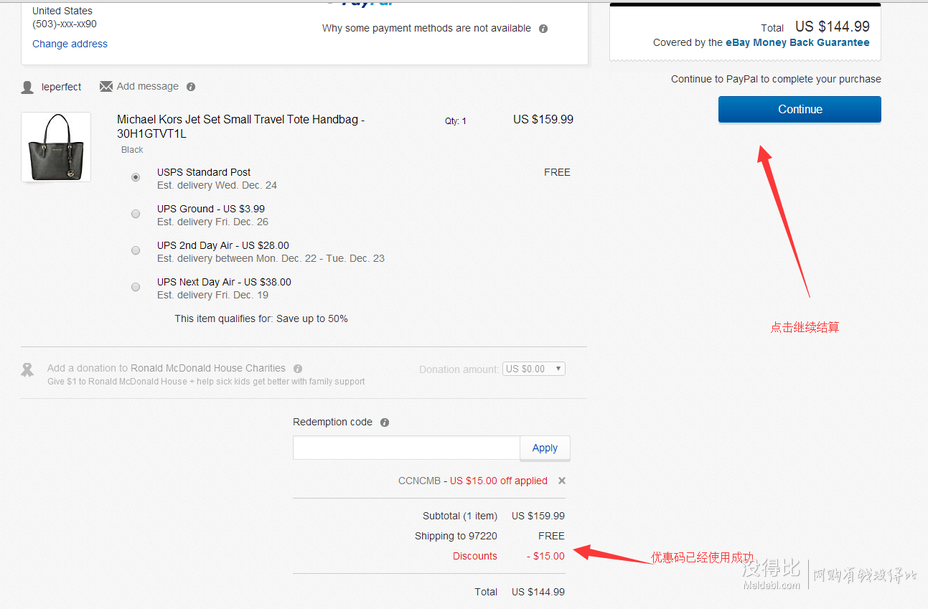Select UPS 2nd Day Air shipping
This screenshot has height=609, width=928.
point(136,250)
